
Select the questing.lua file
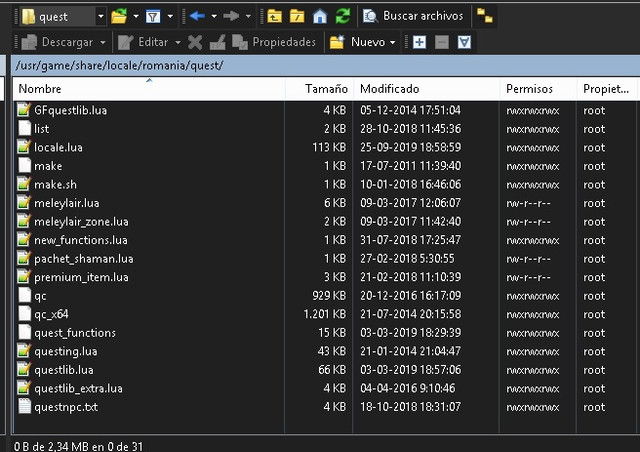[66, 352]
